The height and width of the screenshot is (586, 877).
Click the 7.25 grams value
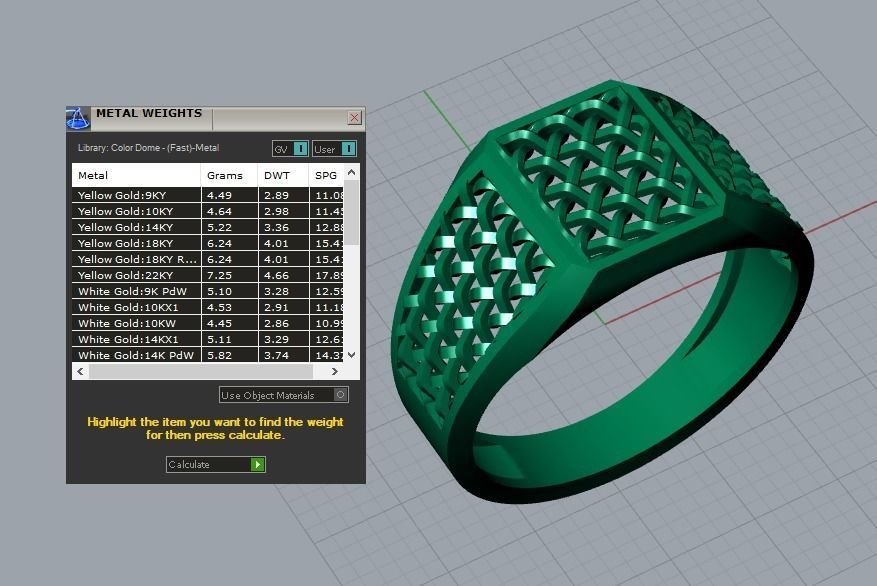(219, 275)
